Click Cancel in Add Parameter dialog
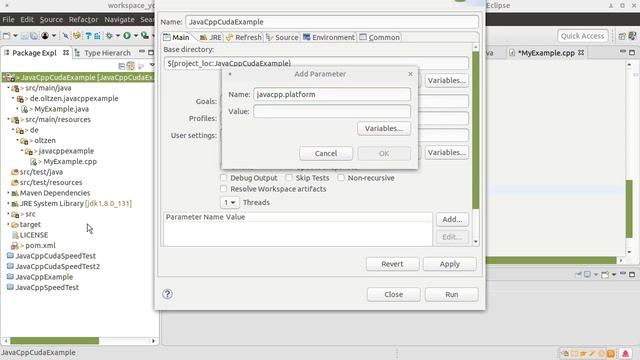 (326, 153)
